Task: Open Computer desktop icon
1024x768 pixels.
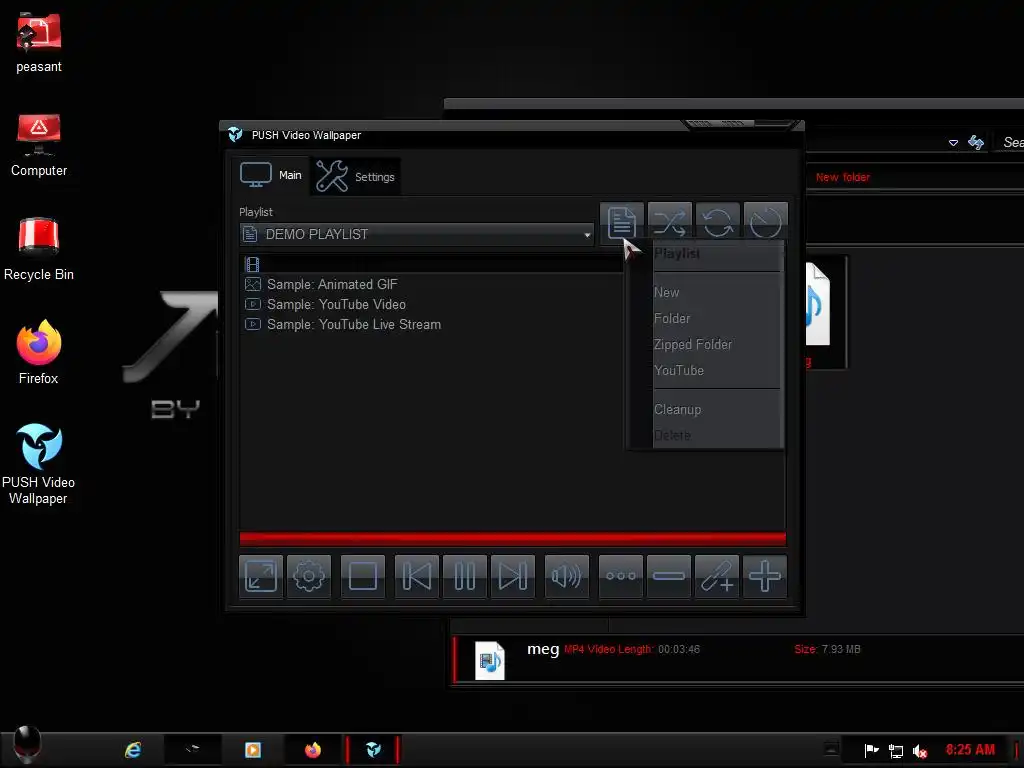Action: pos(39,145)
